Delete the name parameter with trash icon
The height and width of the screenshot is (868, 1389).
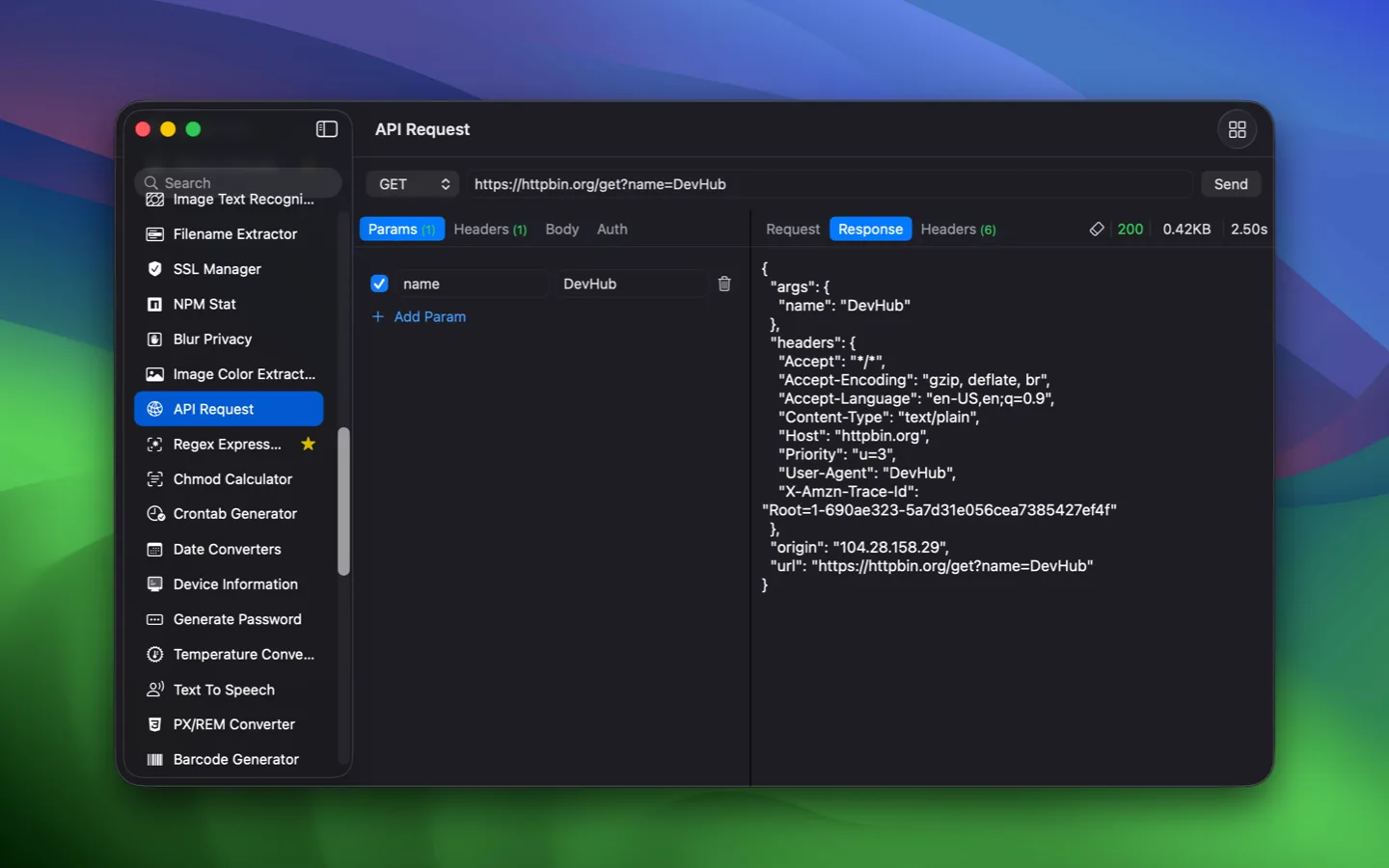click(x=724, y=284)
